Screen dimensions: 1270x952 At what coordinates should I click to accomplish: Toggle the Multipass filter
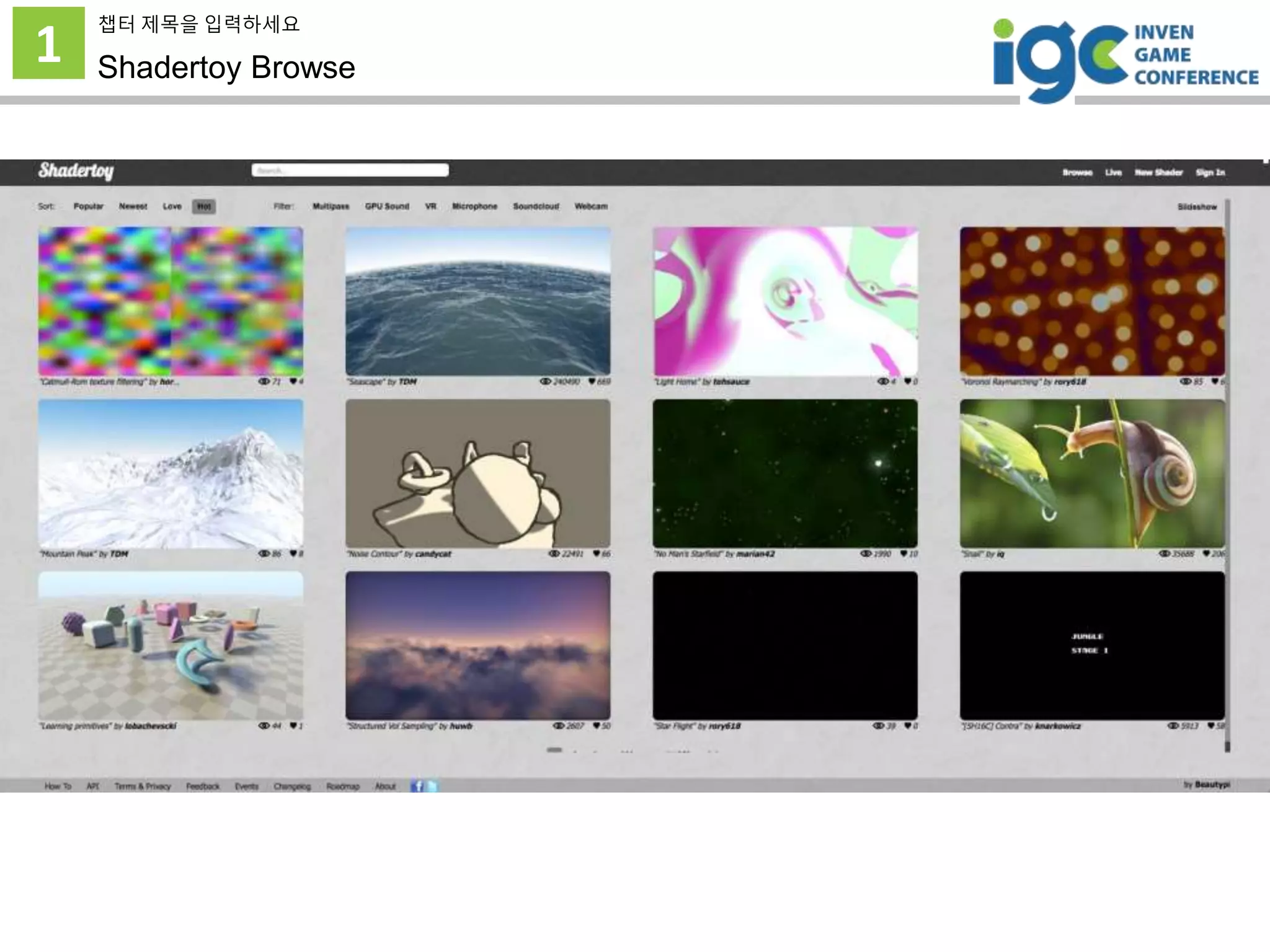(331, 206)
